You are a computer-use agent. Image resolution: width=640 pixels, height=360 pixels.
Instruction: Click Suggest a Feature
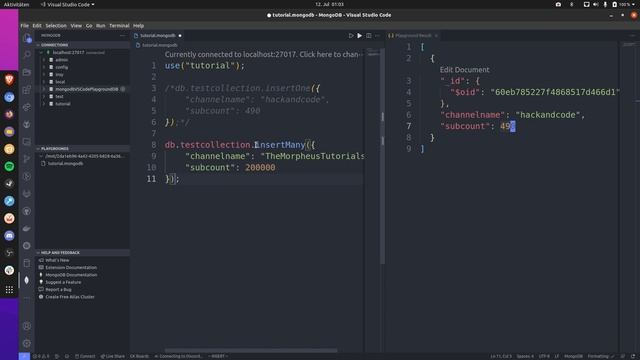coord(63,282)
